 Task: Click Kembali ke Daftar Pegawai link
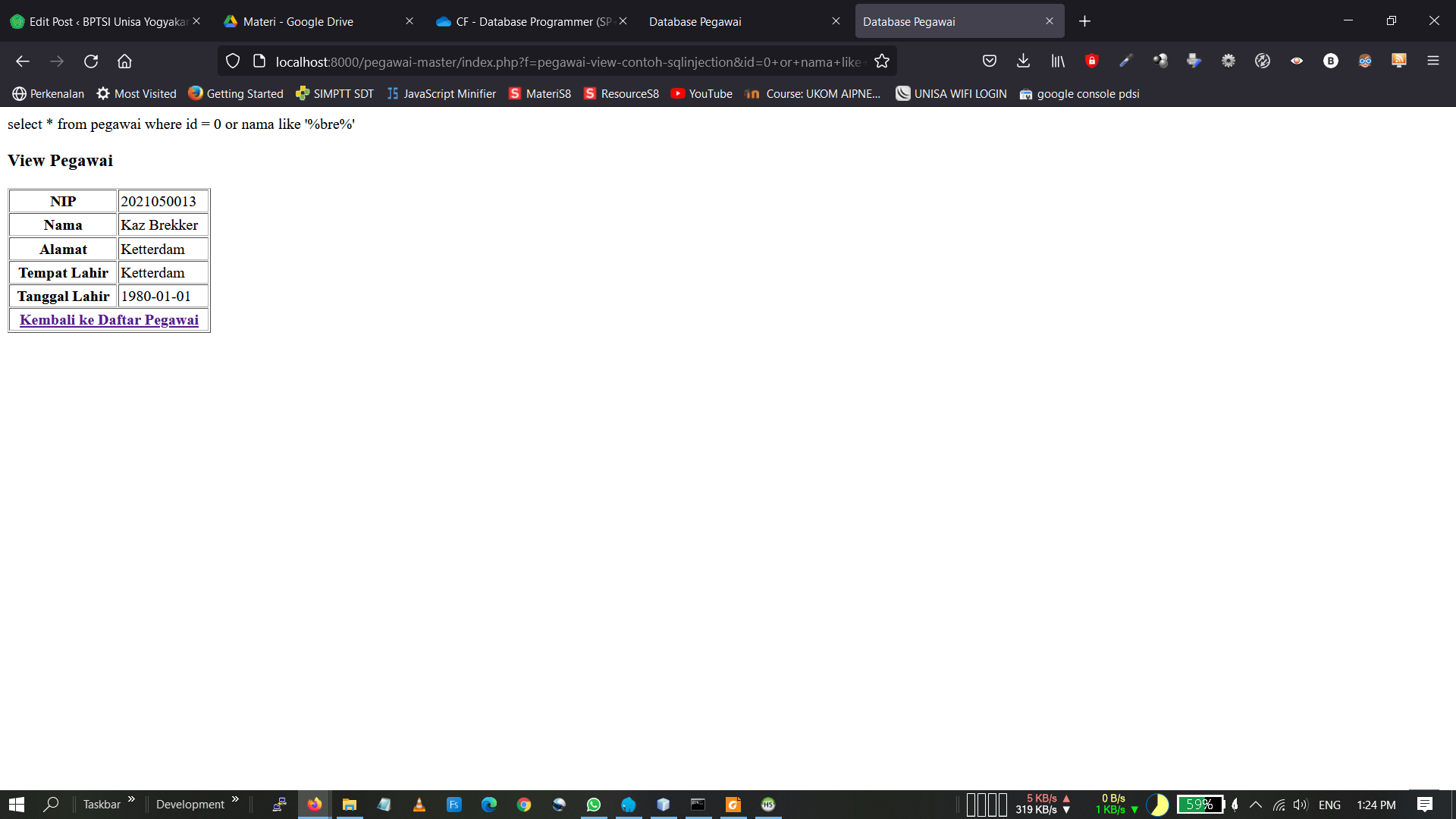[109, 320]
